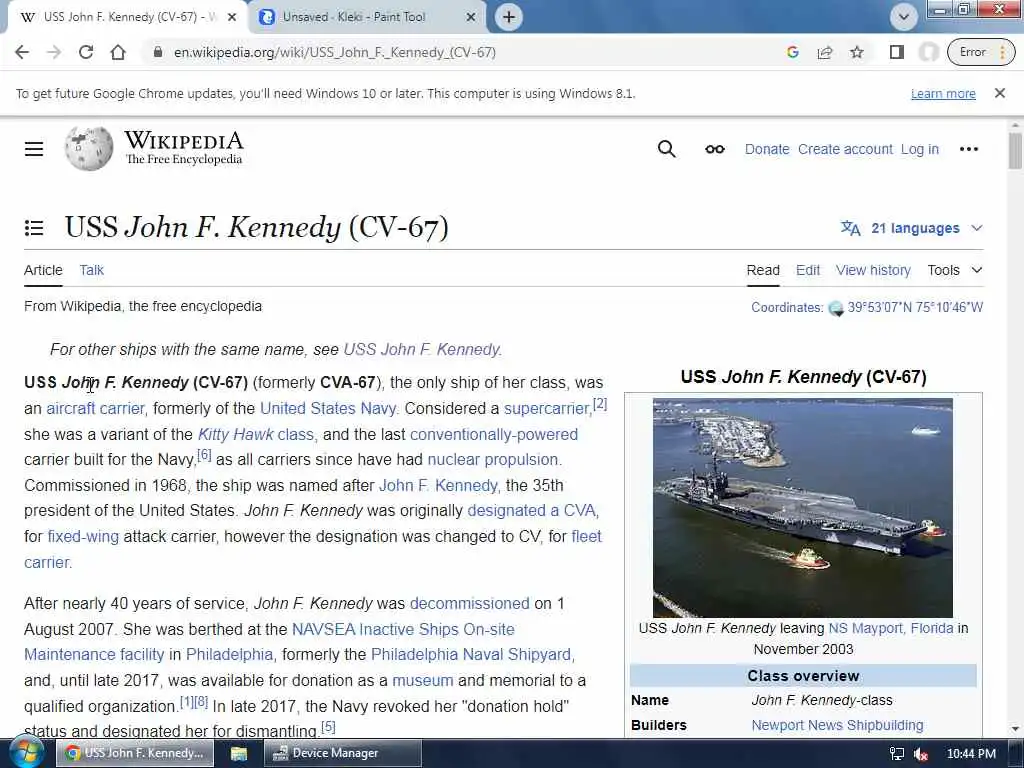1024x768 pixels.
Task: Click the scrollbar down arrow
Action: 1015,729
